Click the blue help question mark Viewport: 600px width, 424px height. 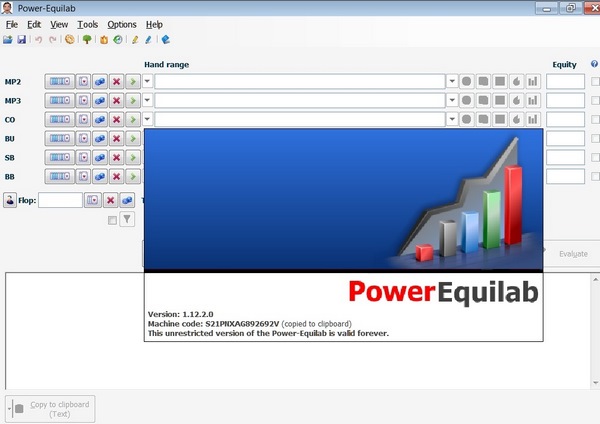tap(594, 64)
